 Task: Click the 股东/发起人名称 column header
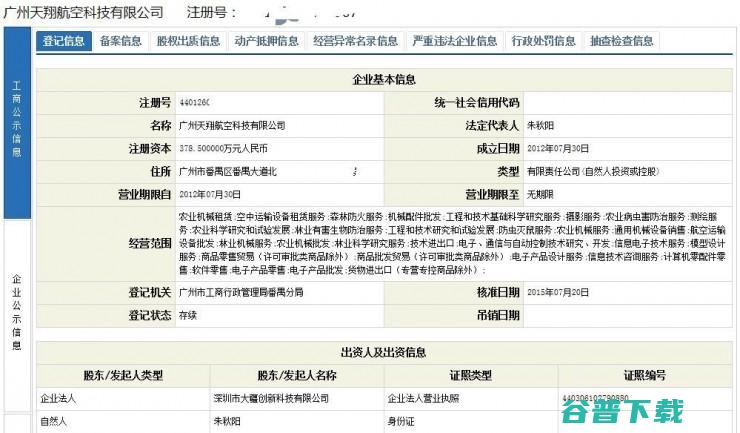(297, 375)
